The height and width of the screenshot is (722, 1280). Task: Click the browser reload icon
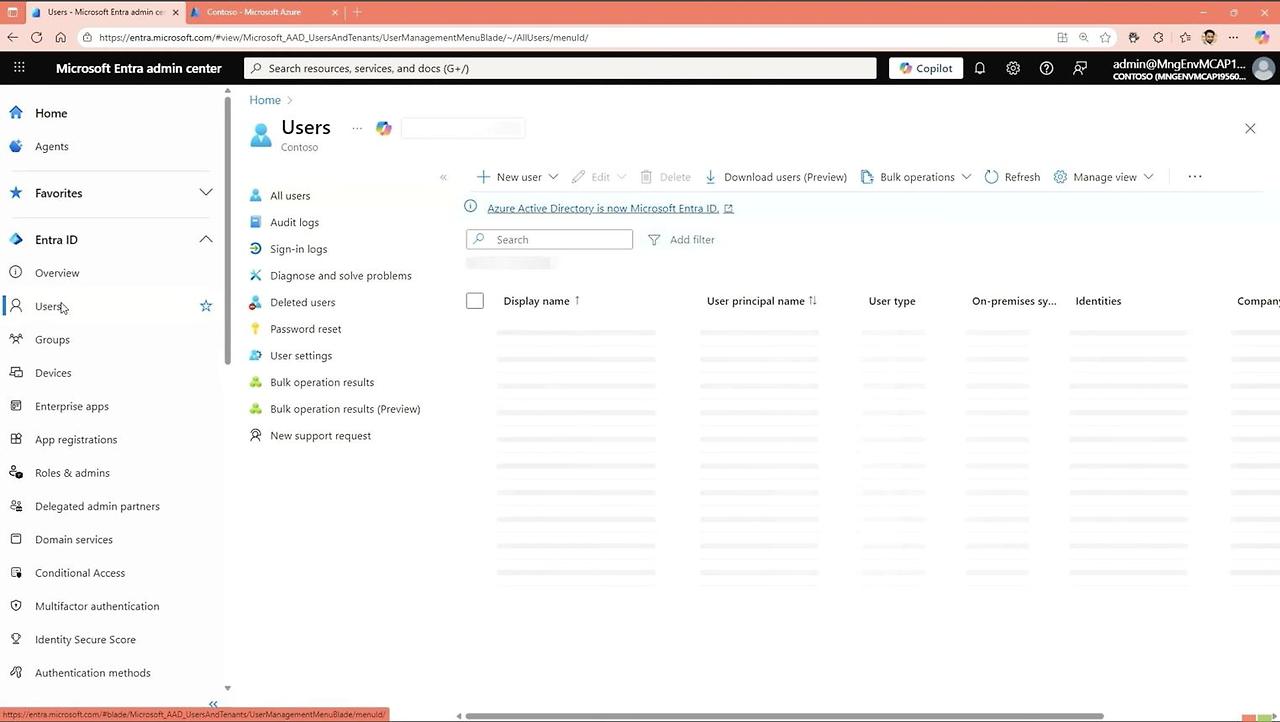[36, 38]
